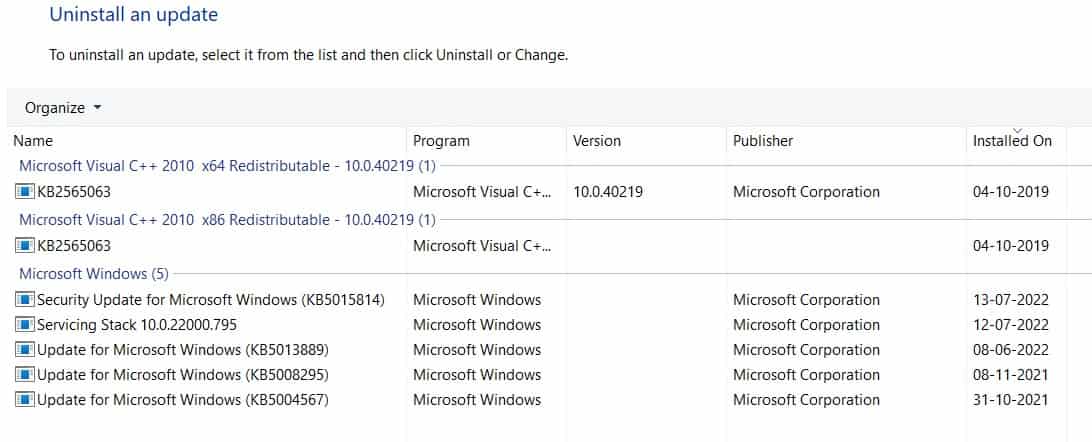Screen dimensions: 1092x442
Task: Sort by the Installed On column
Action: click(x=1012, y=141)
